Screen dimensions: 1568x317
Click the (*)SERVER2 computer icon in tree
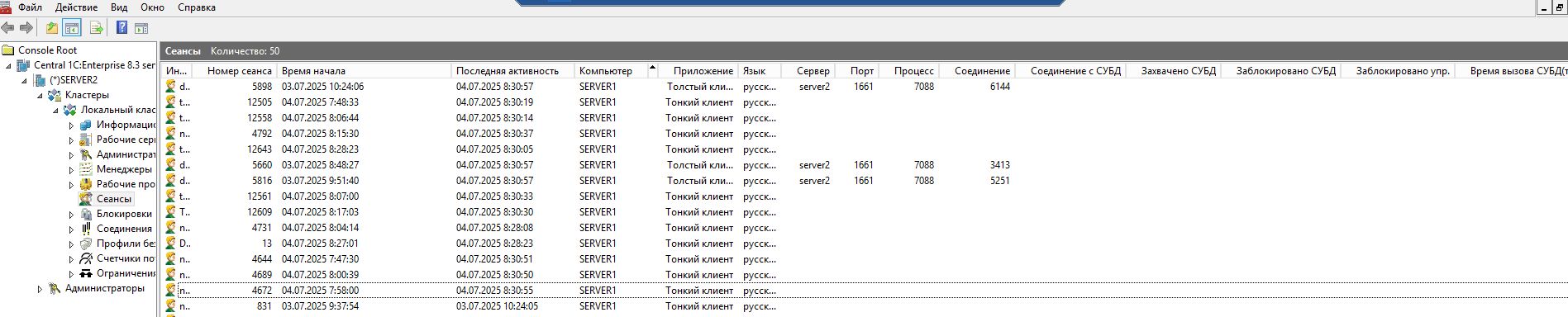40,80
